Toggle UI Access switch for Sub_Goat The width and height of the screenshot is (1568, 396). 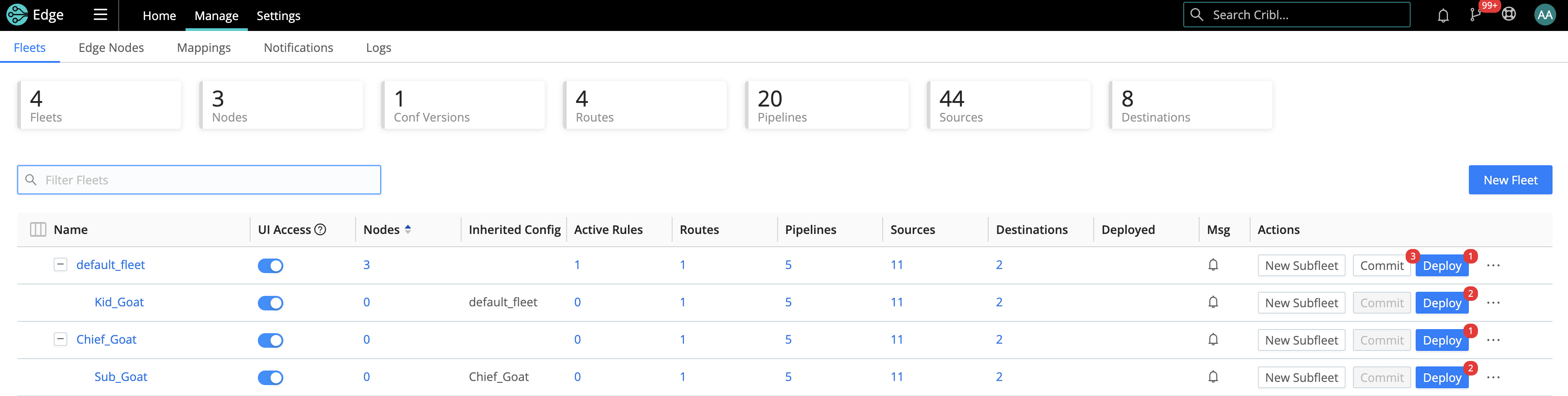270,378
